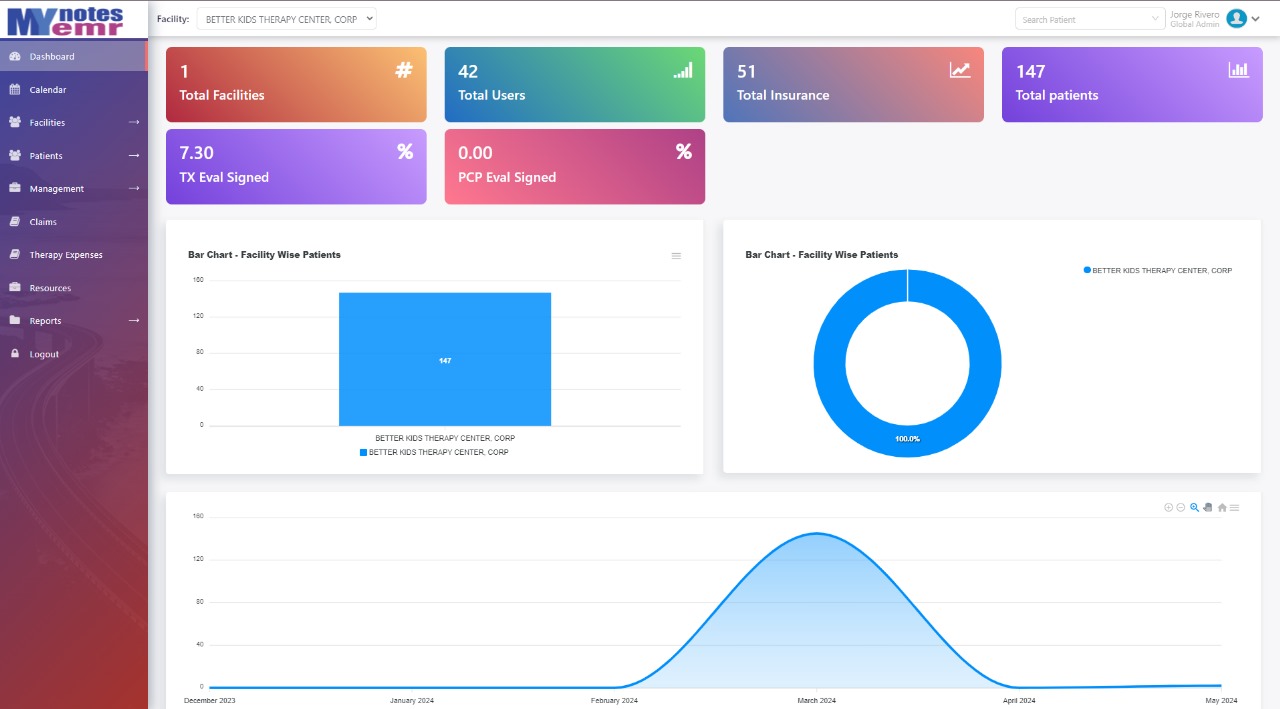Select the selection zoom magnifier tool
The width and height of the screenshot is (1280, 709).
1194,508
